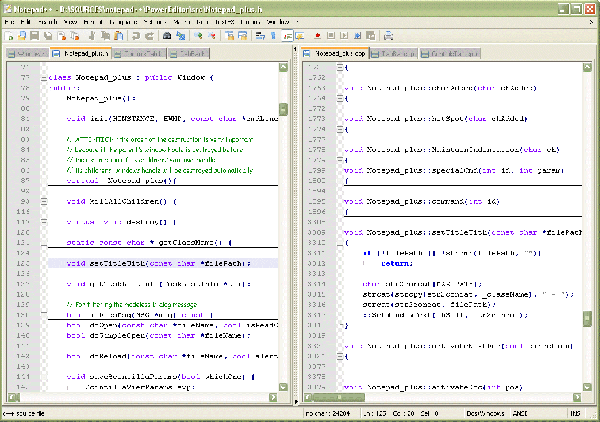Open the Edit menu
Viewport: 600px width, 422px height.
pyautogui.click(x=26, y=21)
